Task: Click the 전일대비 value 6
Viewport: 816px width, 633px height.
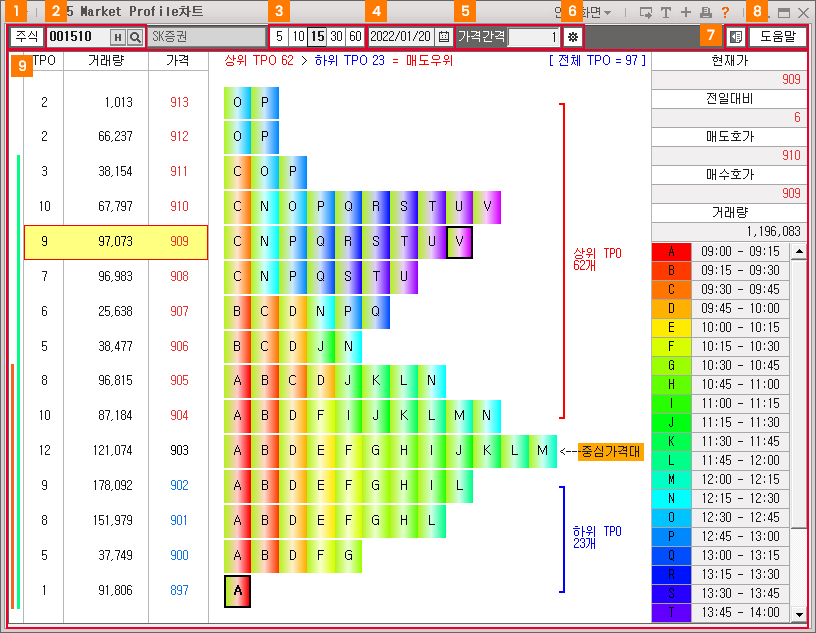Action: [x=797, y=118]
